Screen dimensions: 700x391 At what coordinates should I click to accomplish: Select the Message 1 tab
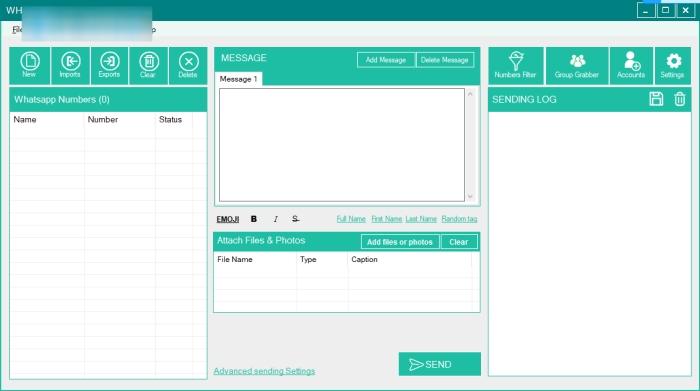coord(238,79)
